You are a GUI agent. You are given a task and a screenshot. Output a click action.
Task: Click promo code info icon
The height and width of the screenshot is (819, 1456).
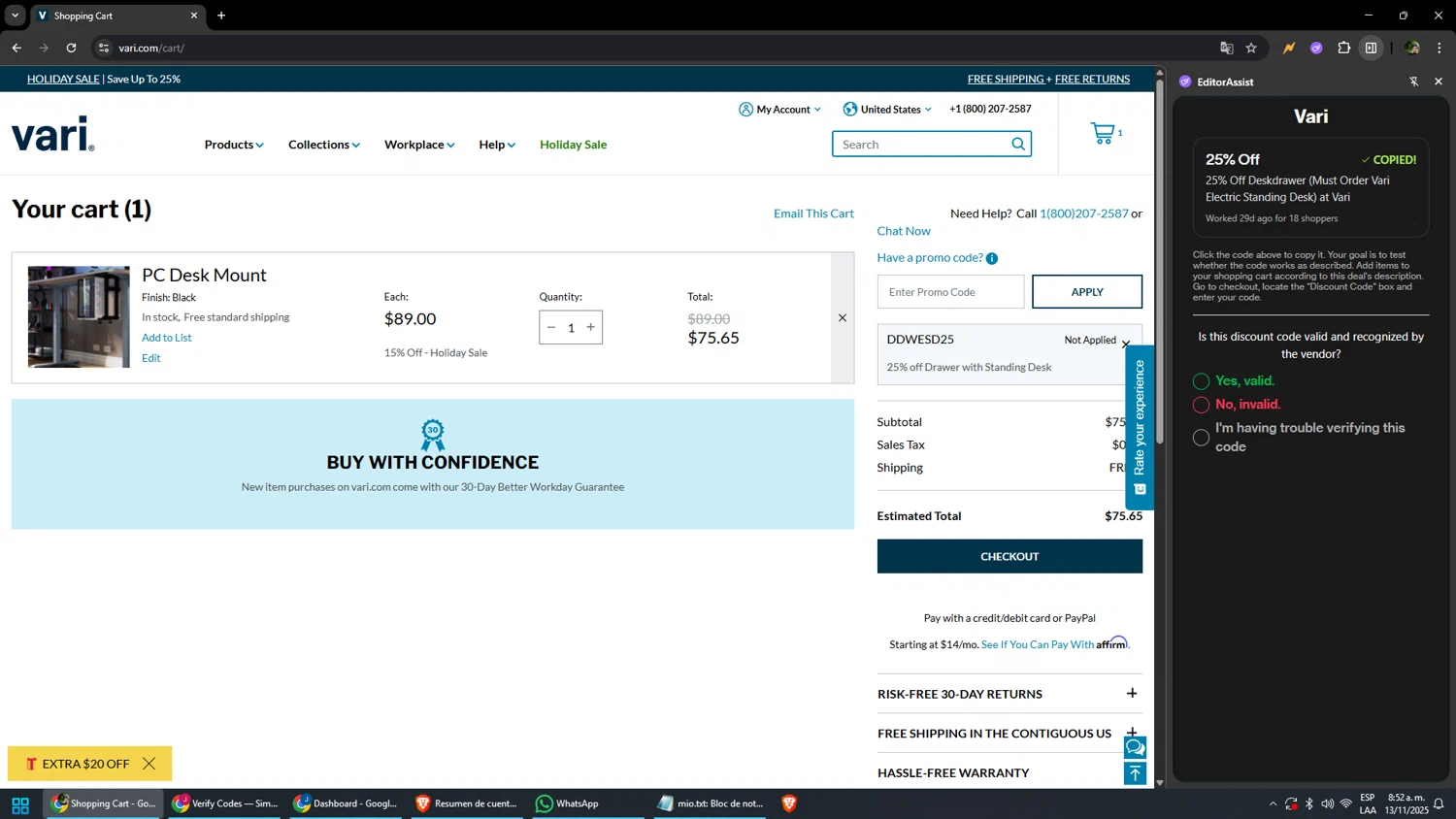point(992,258)
